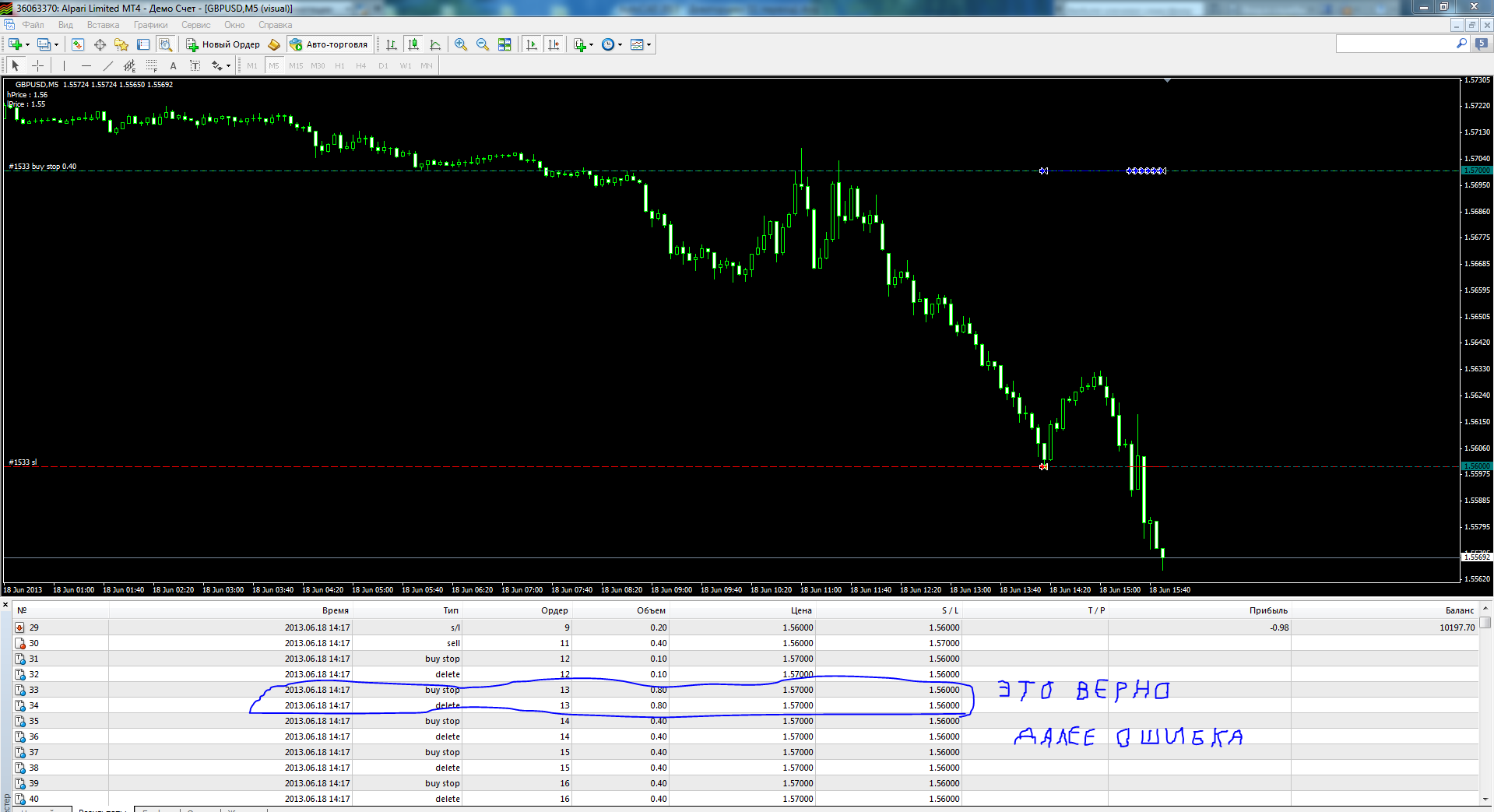The height and width of the screenshot is (812, 1494).
Task: Close the tester results panel
Action: pos(5,604)
